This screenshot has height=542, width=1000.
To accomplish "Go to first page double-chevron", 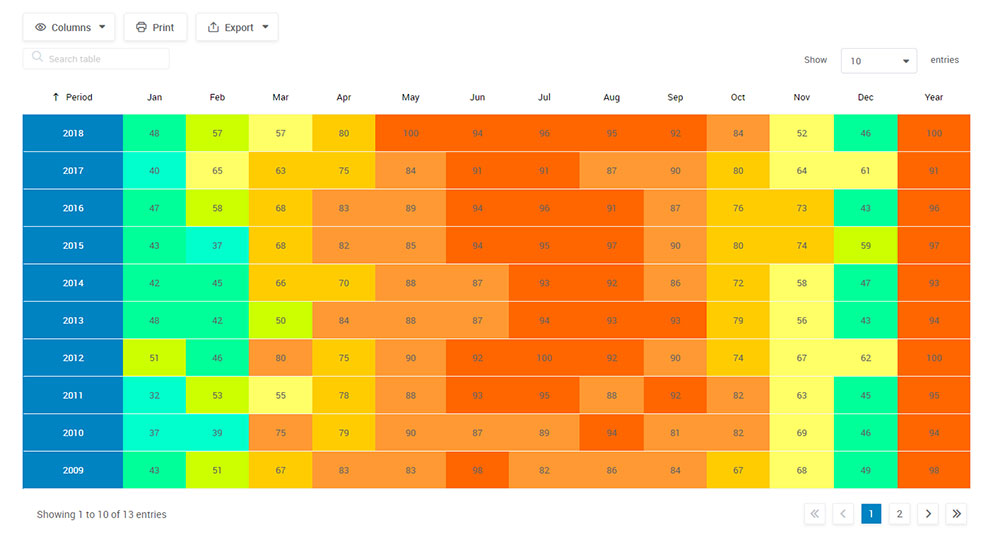I will pos(814,514).
